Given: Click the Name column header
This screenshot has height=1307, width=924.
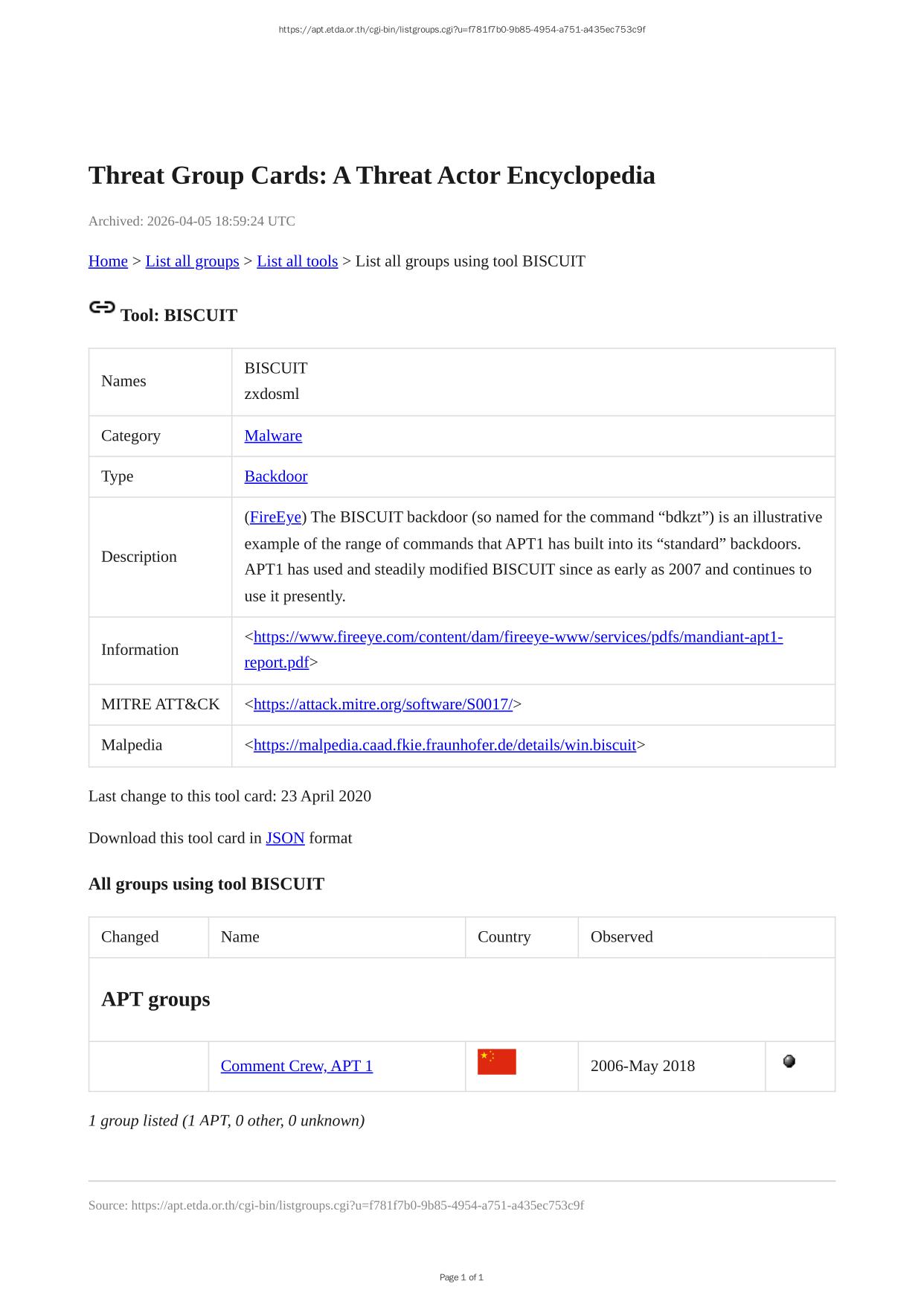Looking at the screenshot, I should [240, 937].
